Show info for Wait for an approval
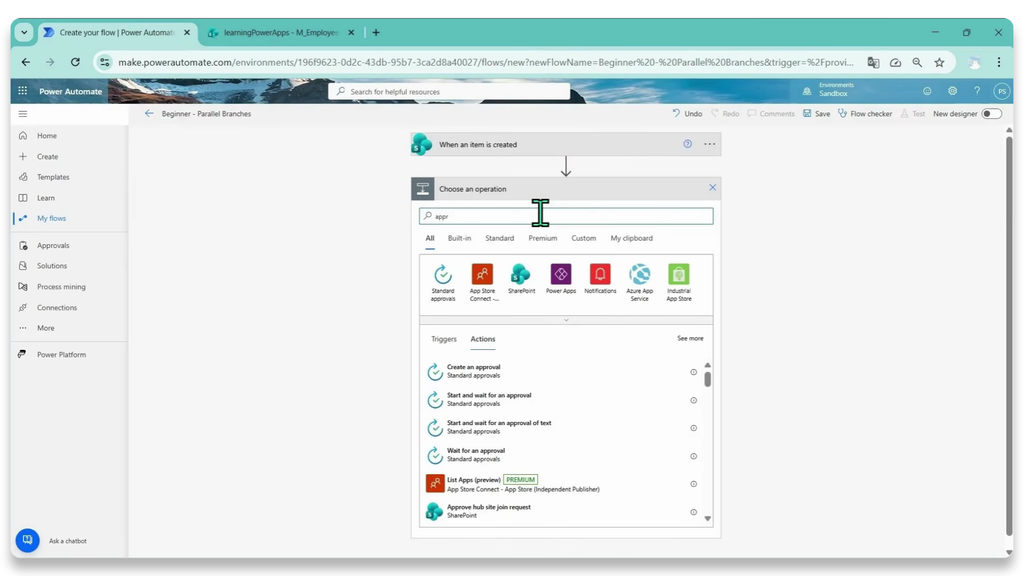Image resolution: width=1024 pixels, height=576 pixels. point(694,456)
